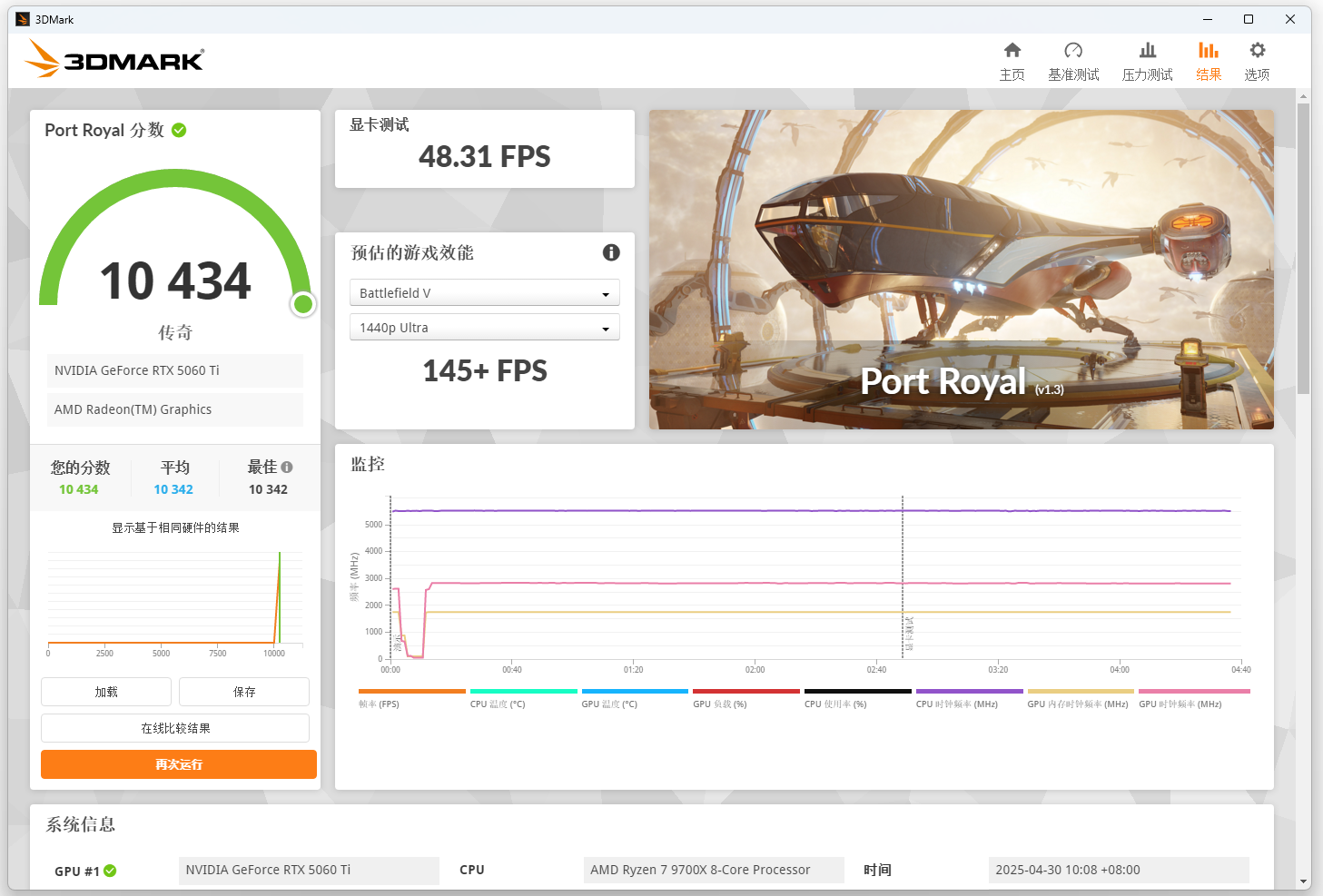Viewport: 1323px width, 896px height.
Task: Click the 传奇 rating label
Action: pyautogui.click(x=175, y=333)
